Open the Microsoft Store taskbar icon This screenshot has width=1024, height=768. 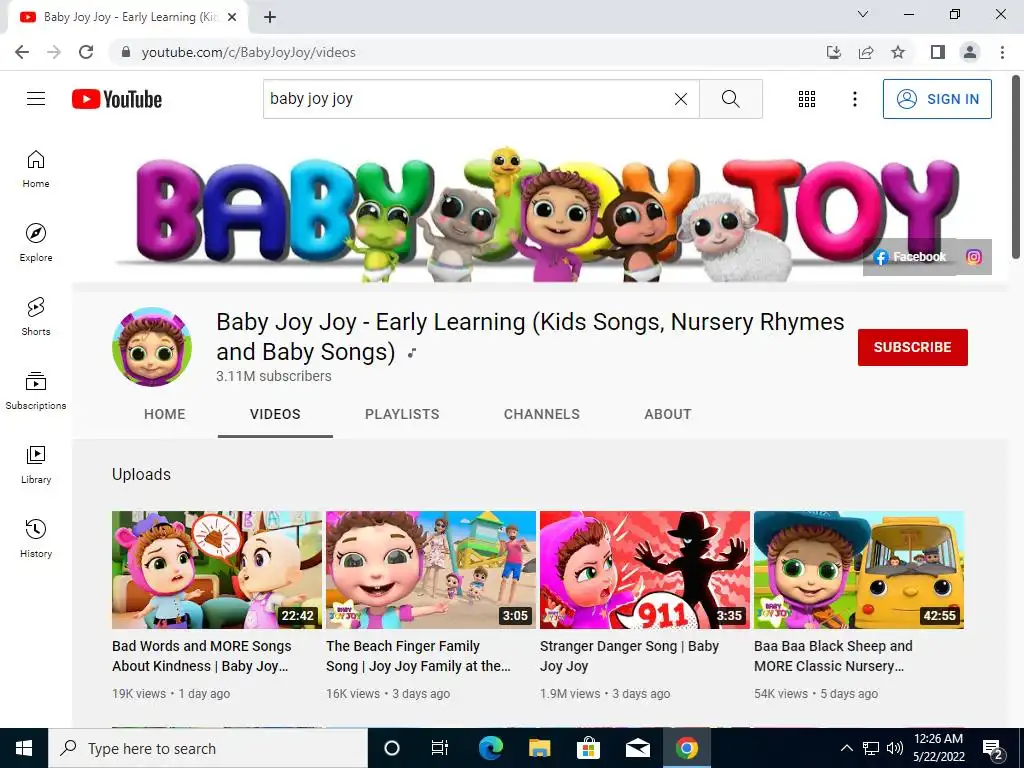[x=588, y=748]
